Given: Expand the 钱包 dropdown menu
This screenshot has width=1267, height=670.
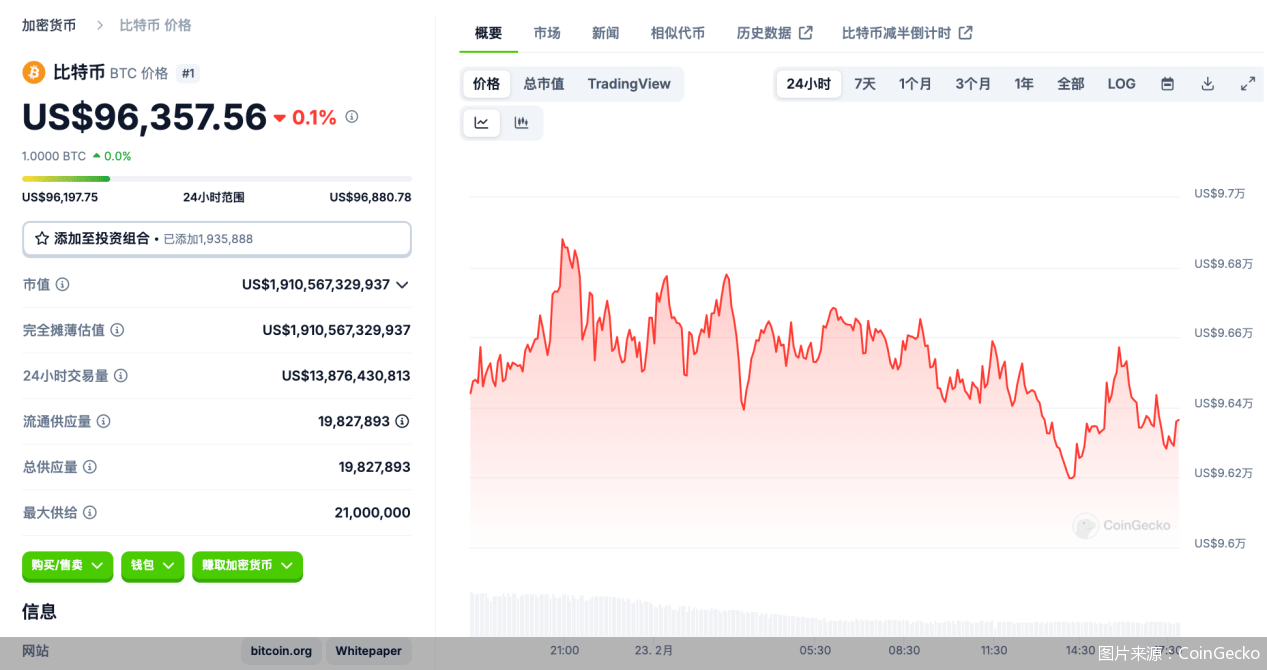Looking at the screenshot, I should (x=152, y=567).
